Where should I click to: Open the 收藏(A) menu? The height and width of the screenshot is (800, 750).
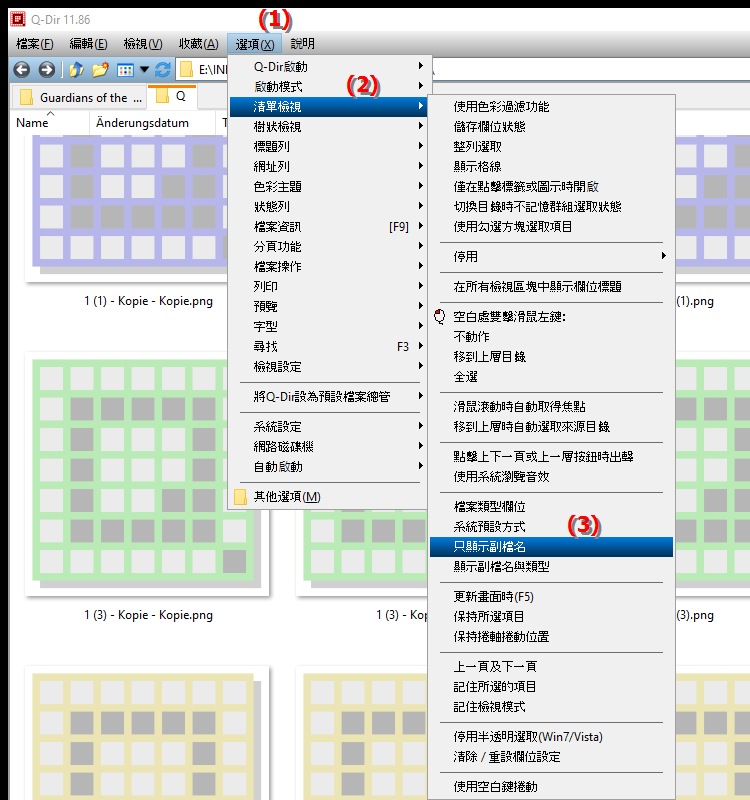point(198,44)
